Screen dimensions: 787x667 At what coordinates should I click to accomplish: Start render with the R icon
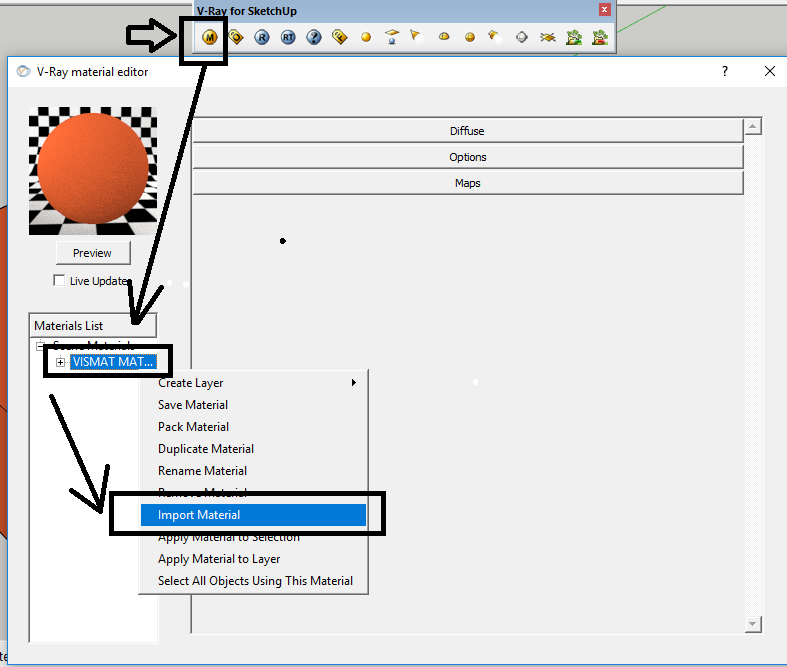click(x=262, y=37)
